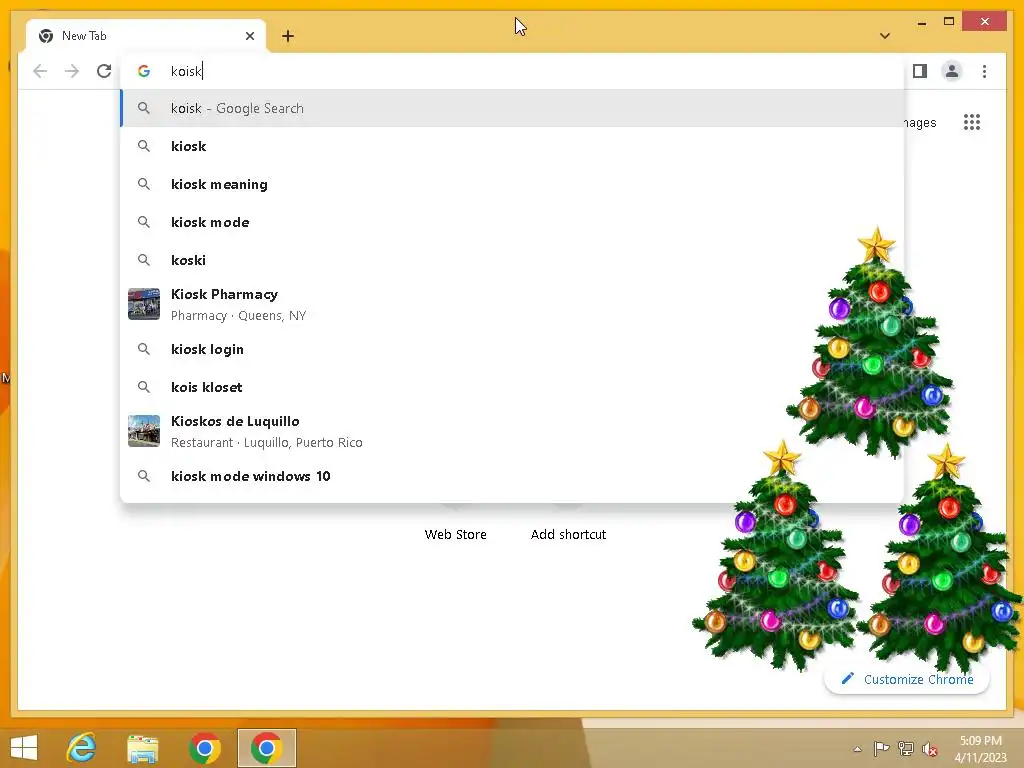Click the network tray icon
Viewport: 1024px width, 768px height.
(x=906, y=749)
